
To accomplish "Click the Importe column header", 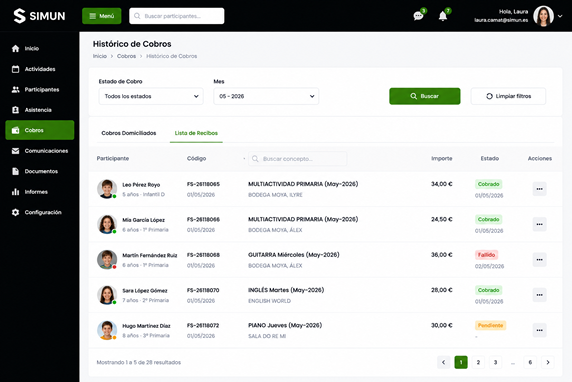I will [442, 158].
